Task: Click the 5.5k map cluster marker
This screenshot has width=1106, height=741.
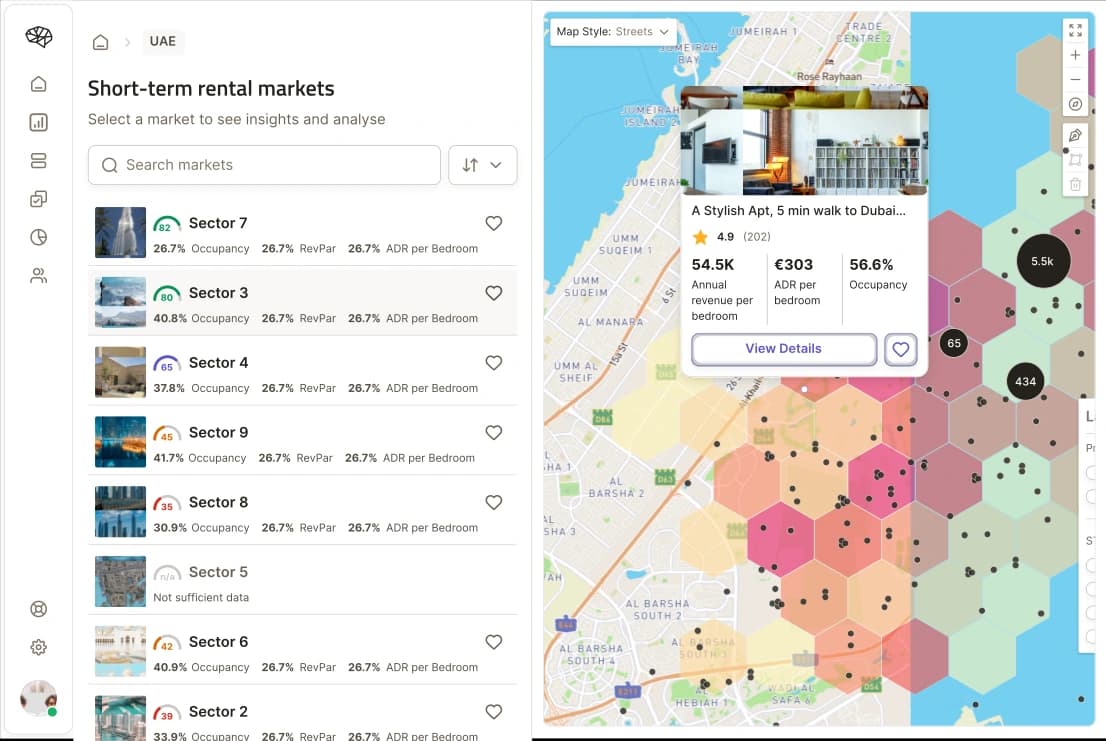Action: (x=1042, y=261)
